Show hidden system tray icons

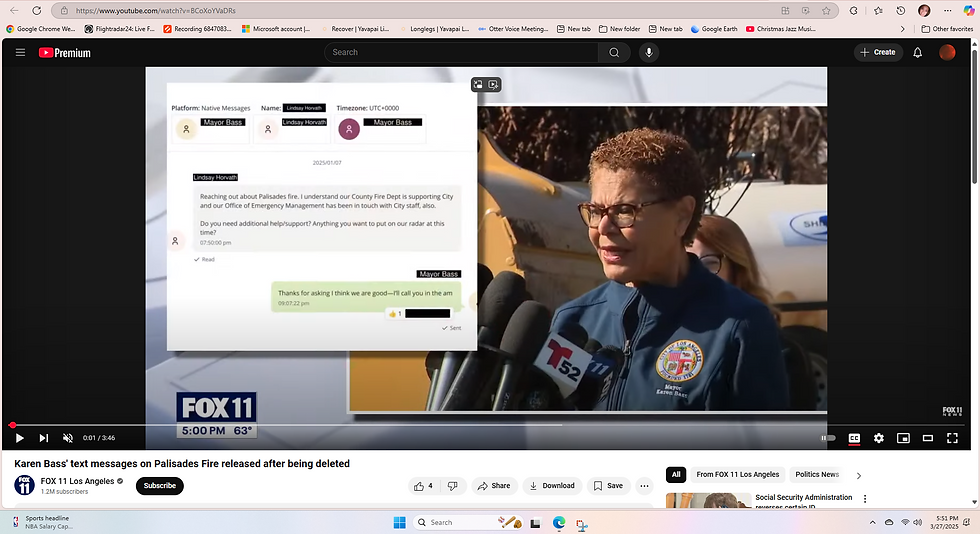872,522
